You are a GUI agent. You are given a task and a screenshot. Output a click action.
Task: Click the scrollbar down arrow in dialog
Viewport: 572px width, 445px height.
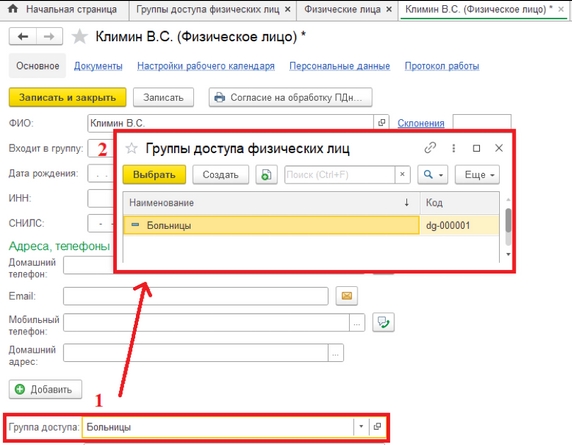(x=508, y=254)
